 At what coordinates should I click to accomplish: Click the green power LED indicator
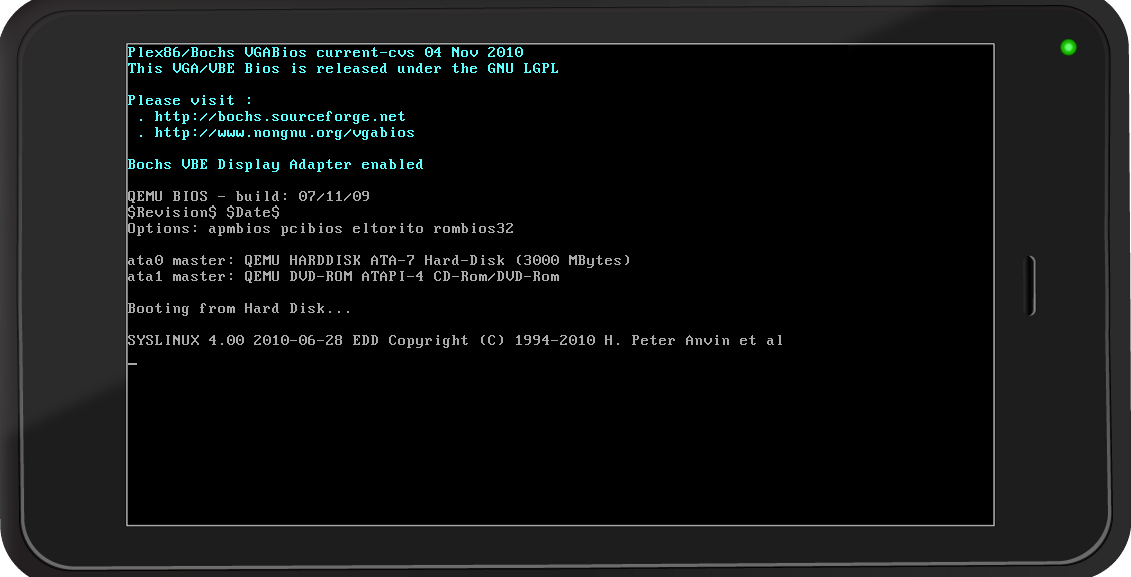[1068, 48]
